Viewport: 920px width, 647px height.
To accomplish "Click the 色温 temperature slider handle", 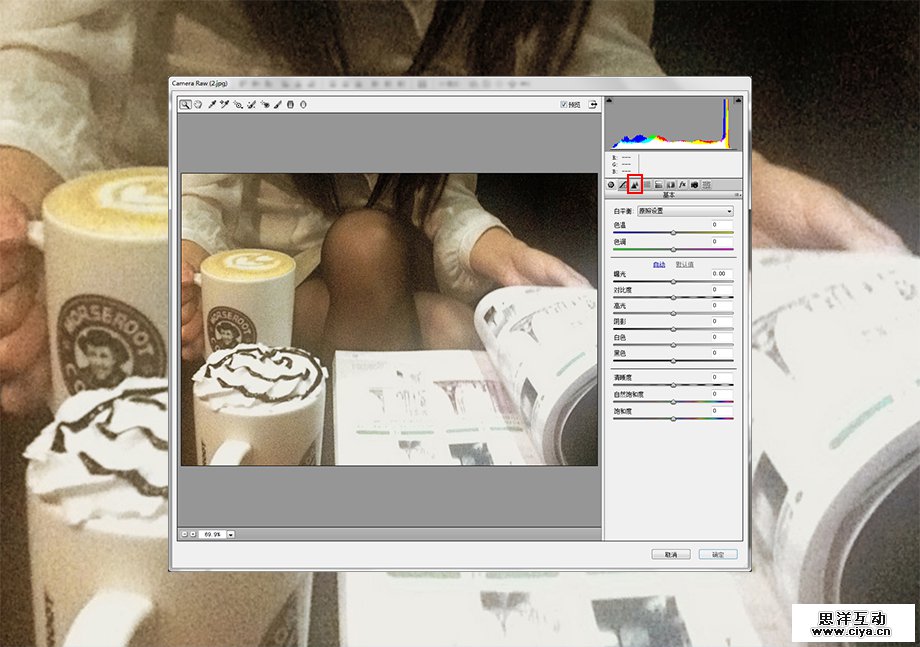I will point(673,232).
